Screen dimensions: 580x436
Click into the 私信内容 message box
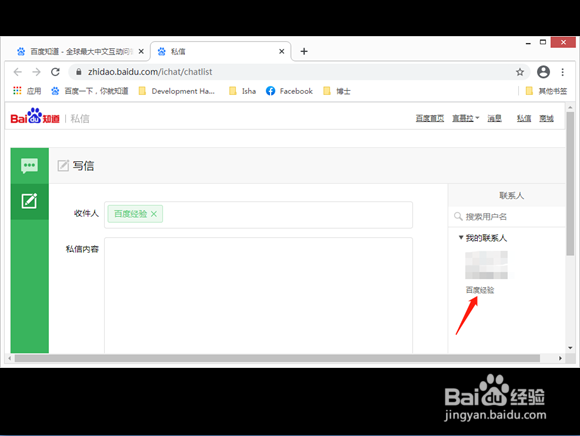click(259, 295)
